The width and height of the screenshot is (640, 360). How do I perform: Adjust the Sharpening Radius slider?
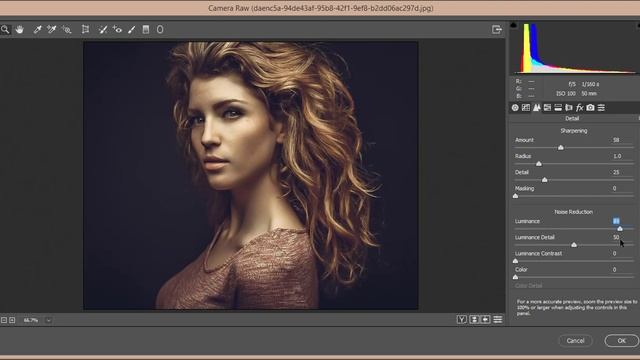[539, 164]
